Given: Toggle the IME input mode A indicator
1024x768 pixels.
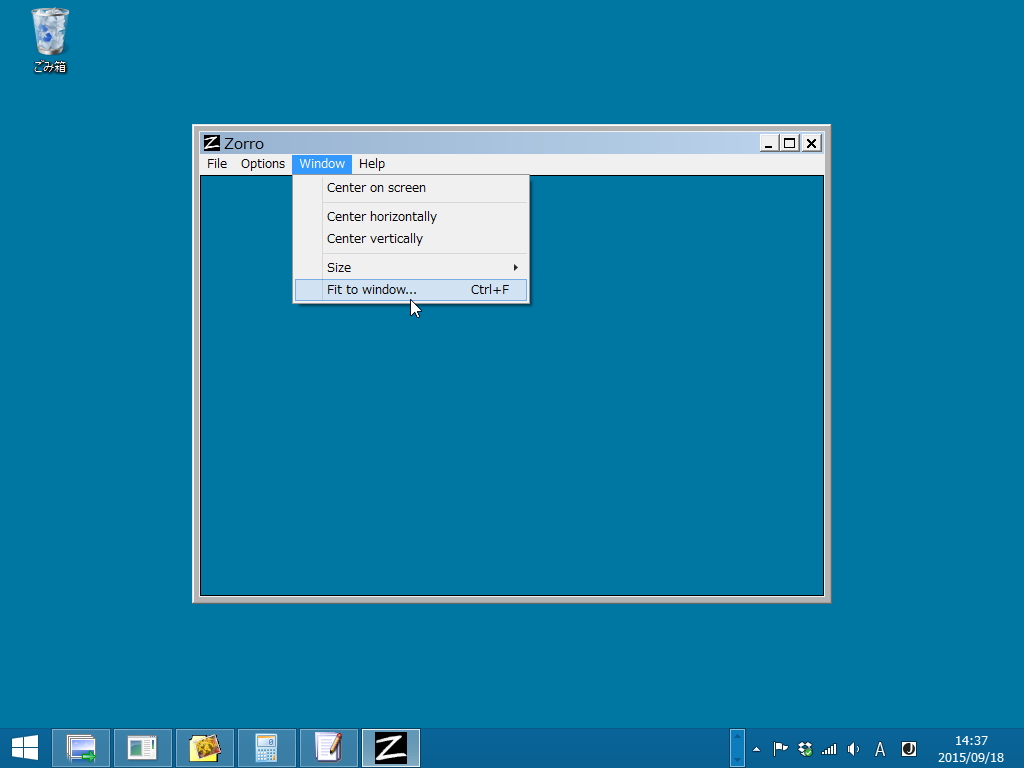Looking at the screenshot, I should tap(880, 749).
